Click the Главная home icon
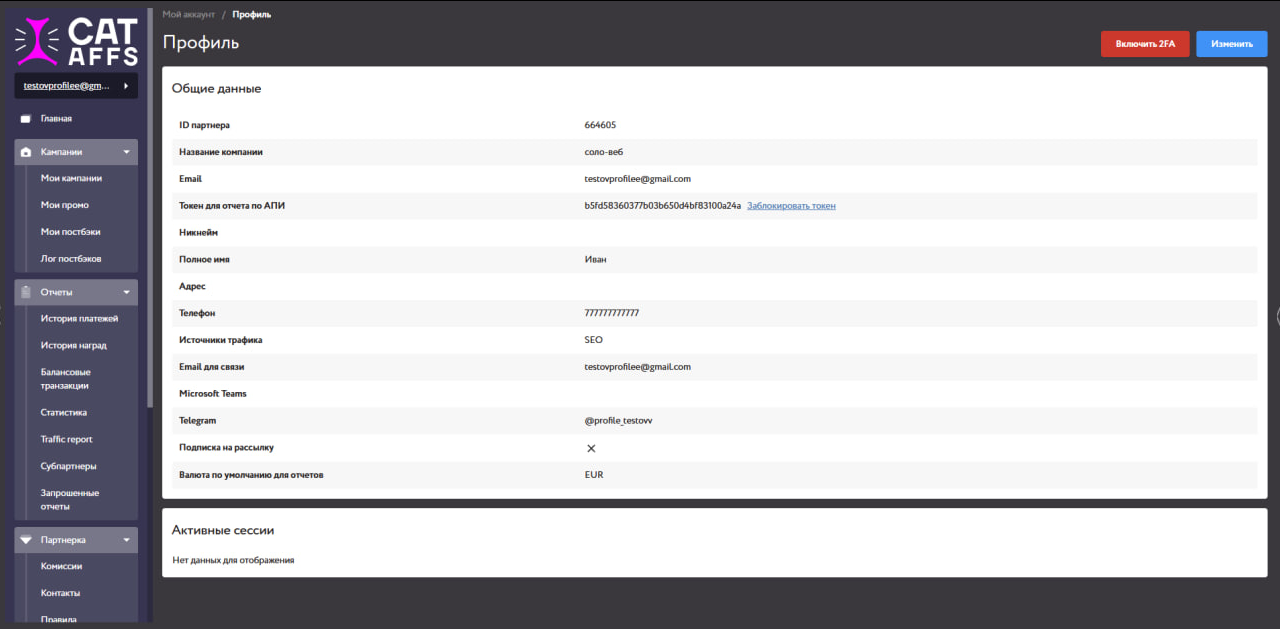Image resolution: width=1280 pixels, height=629 pixels. 26,119
